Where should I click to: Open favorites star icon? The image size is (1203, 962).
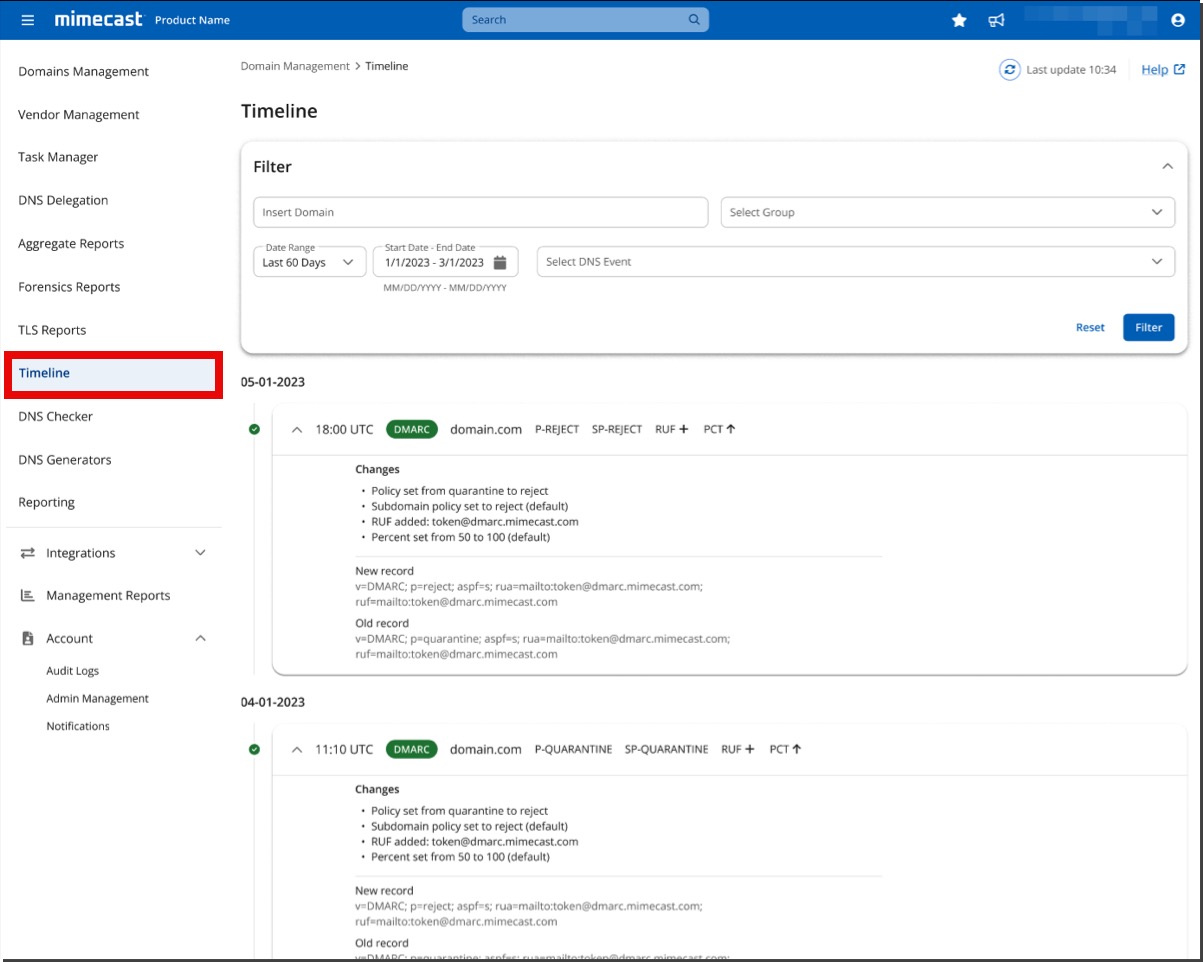coord(959,20)
